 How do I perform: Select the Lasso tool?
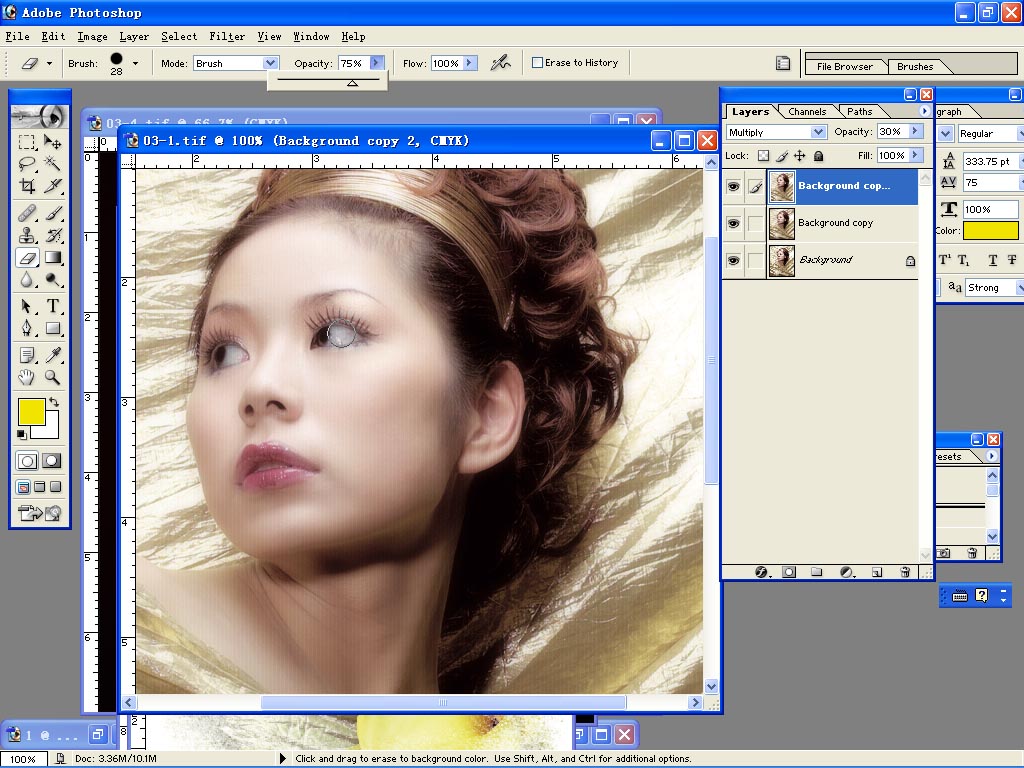(27, 163)
